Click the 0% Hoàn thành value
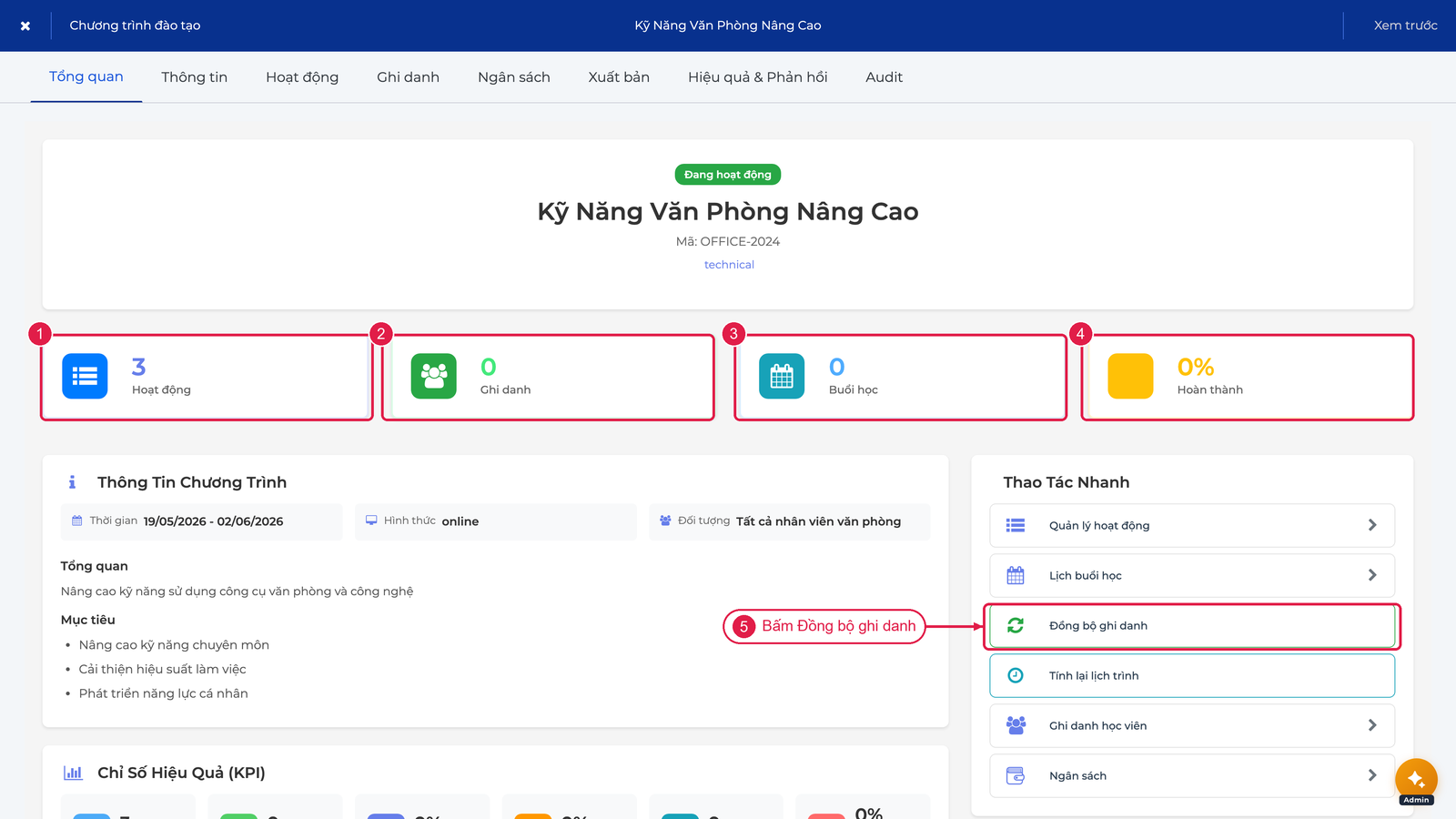Image resolution: width=1456 pixels, height=819 pixels. (1196, 367)
